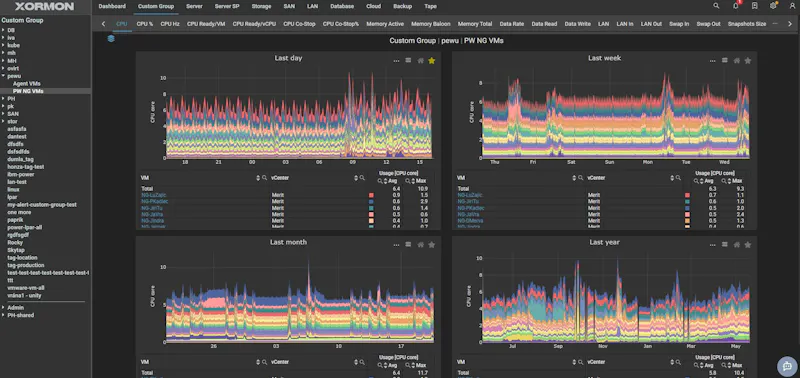Image resolution: width=800 pixels, height=378 pixels.
Task: Click the XORMON logo
Action: tap(44, 7)
